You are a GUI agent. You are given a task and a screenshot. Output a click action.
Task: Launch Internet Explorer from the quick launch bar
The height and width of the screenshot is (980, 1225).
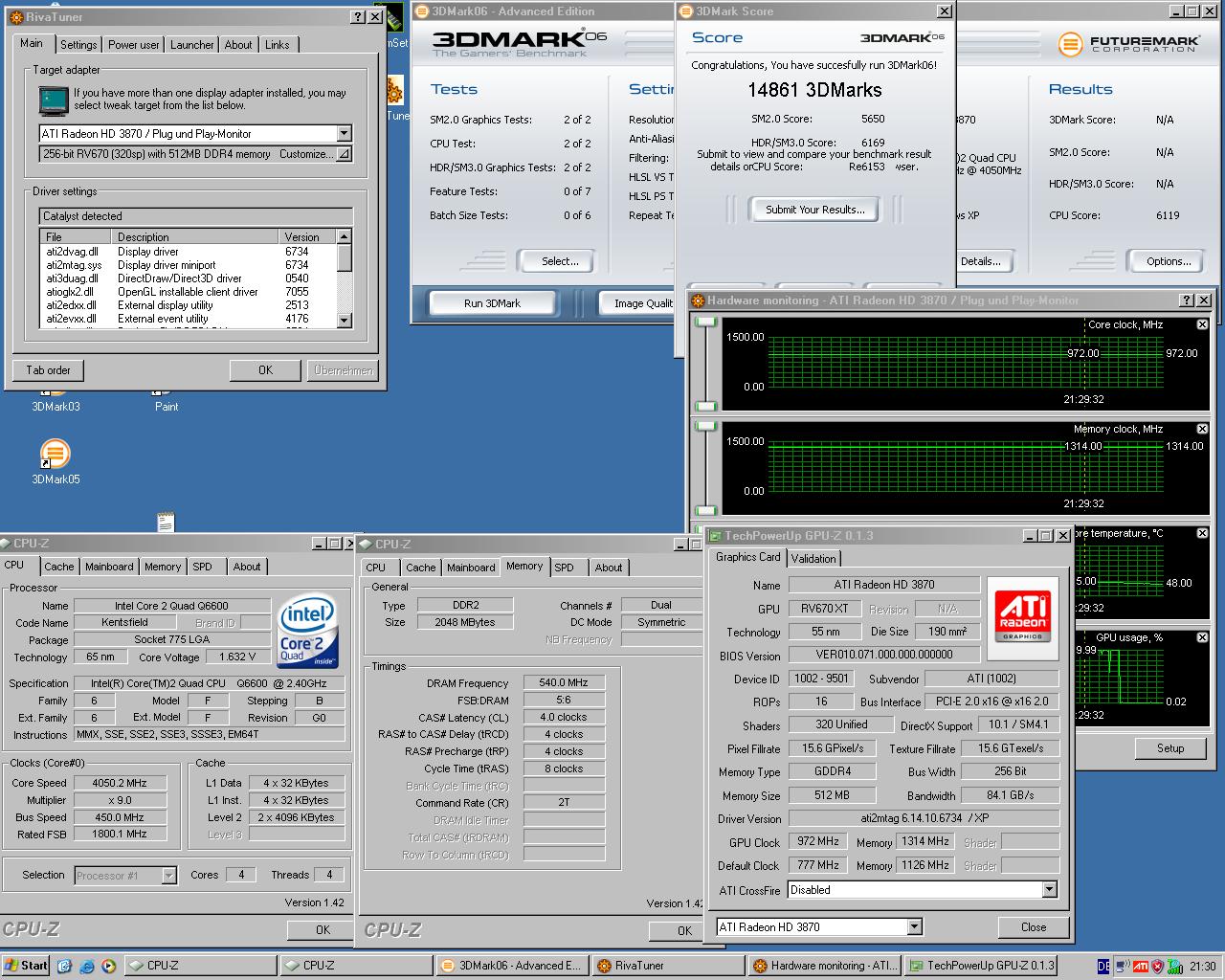(87, 966)
